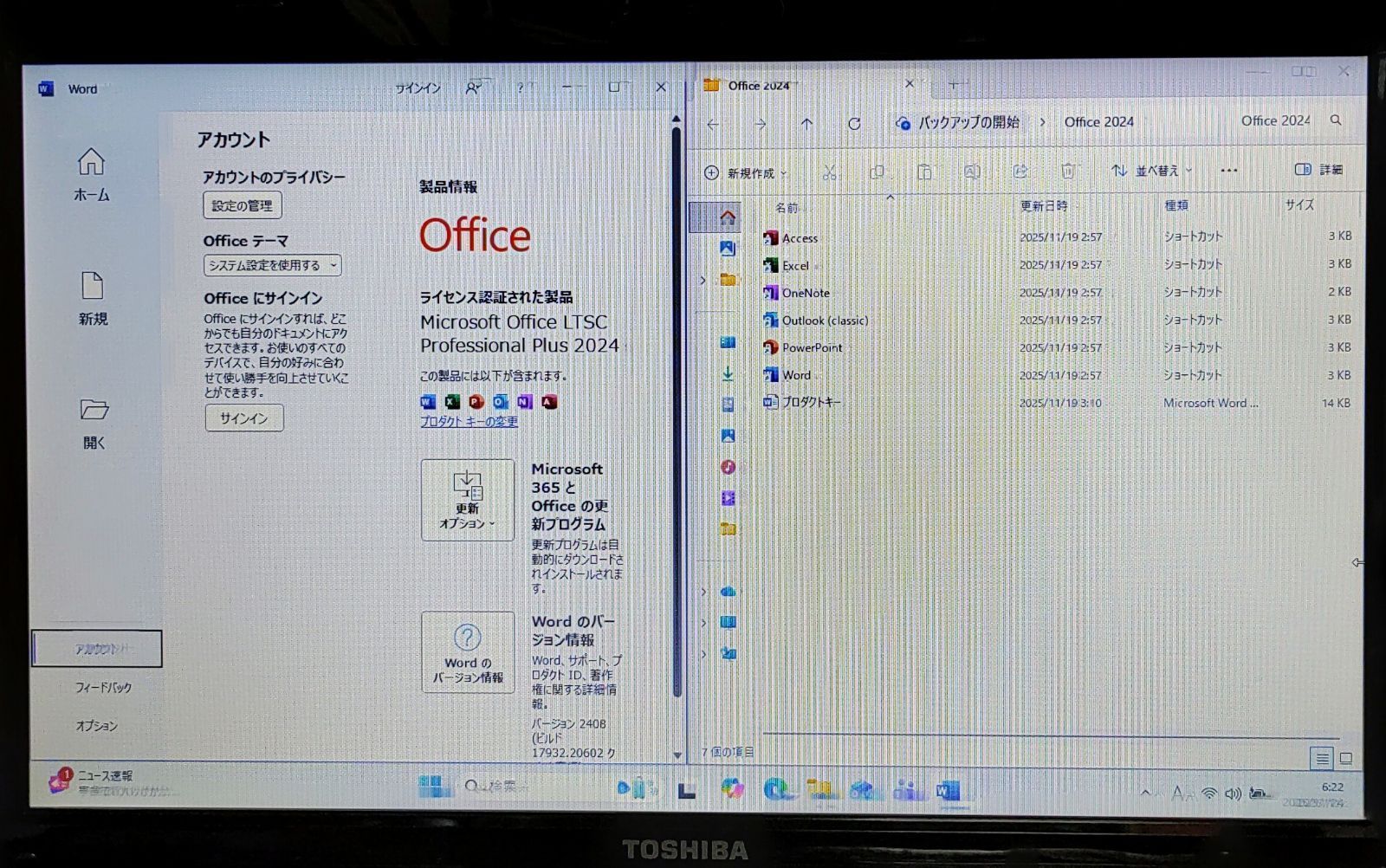Screen dimensions: 1386x868
Task: Add a new tab in File Explorer
Action: coord(953,84)
